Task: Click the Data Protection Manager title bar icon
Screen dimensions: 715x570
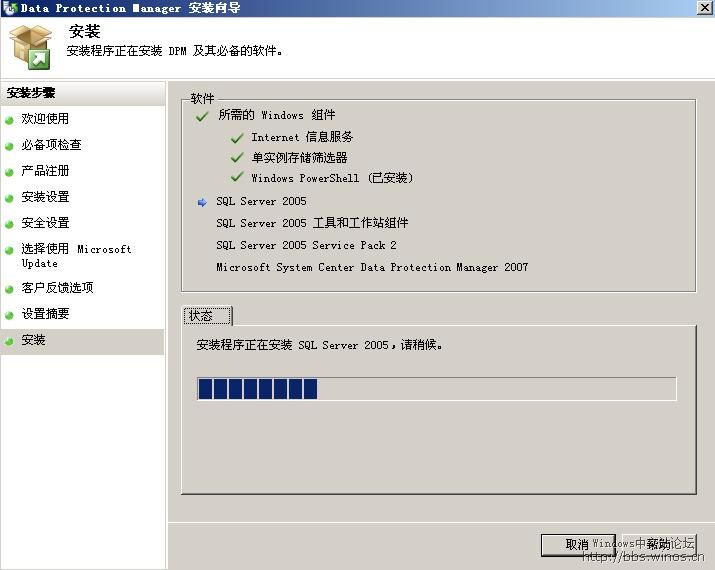Action: pos(9,8)
